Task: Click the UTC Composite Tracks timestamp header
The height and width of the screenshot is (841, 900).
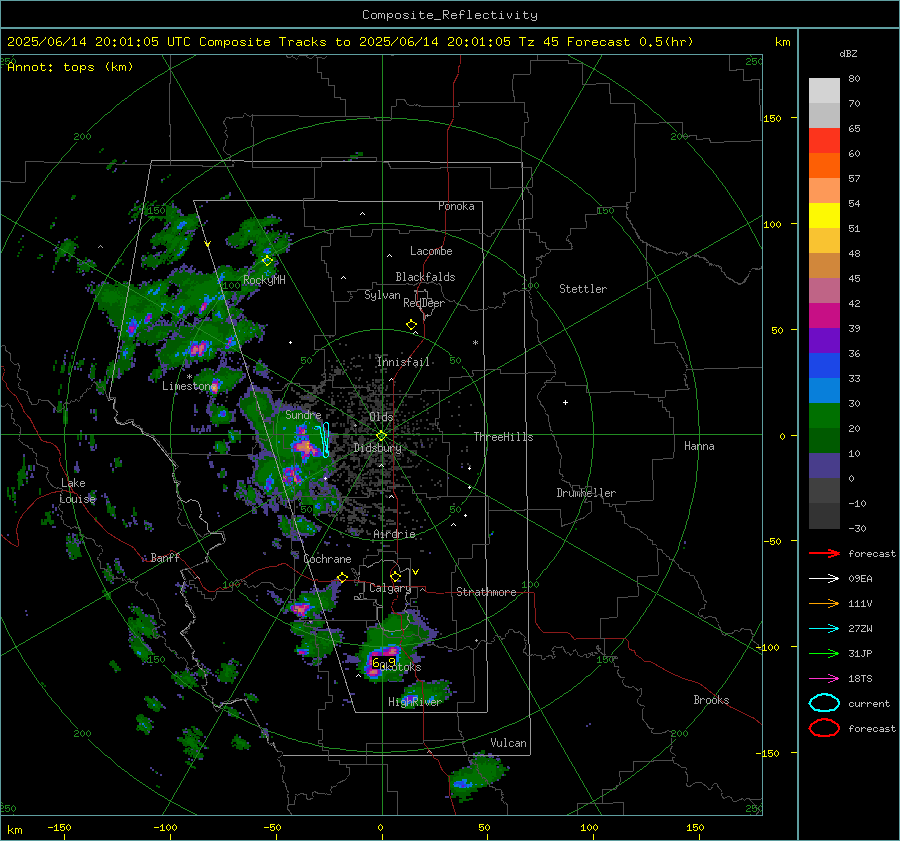Action: click(350, 42)
